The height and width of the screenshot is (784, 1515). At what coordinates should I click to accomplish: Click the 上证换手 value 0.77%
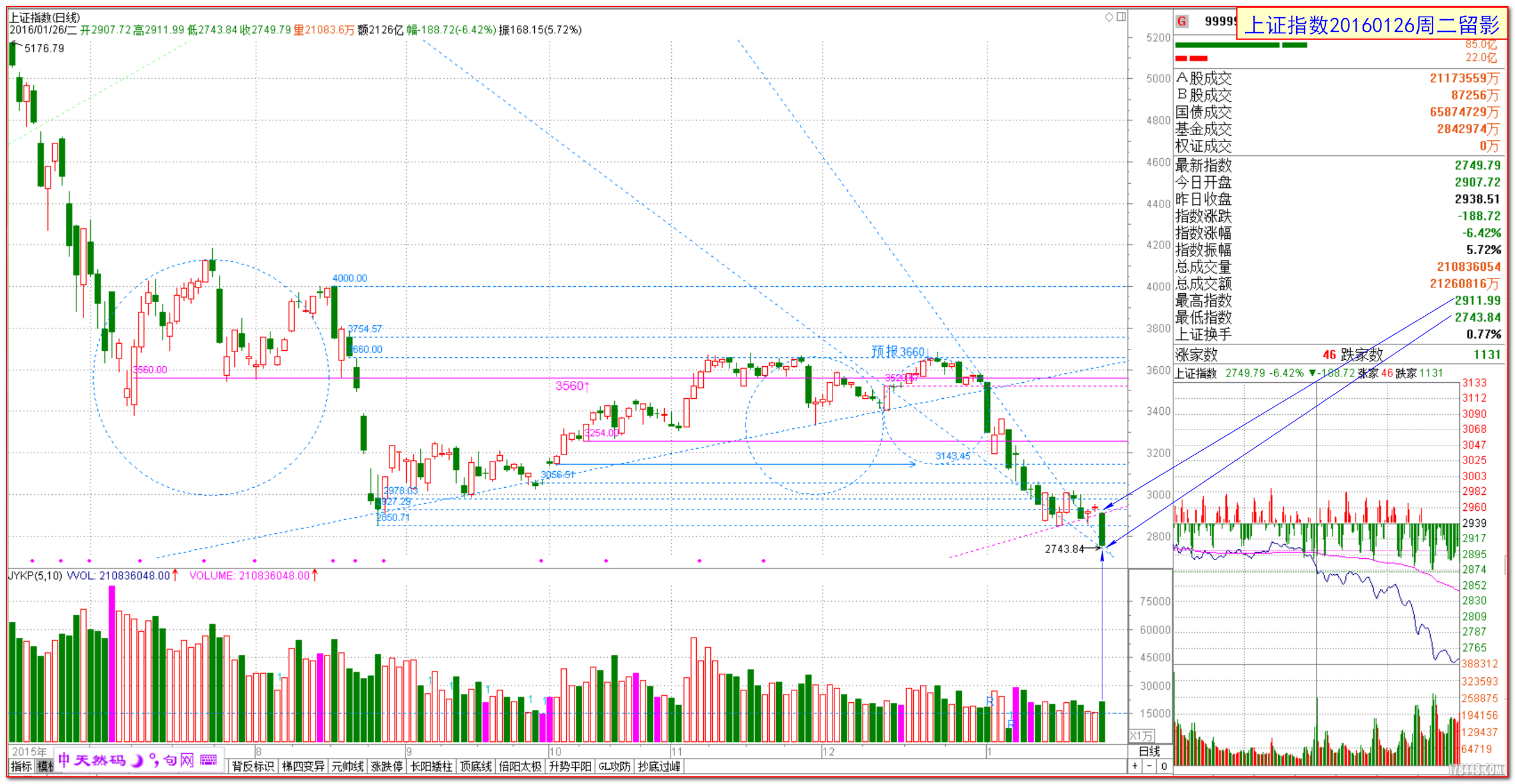pos(1484,334)
